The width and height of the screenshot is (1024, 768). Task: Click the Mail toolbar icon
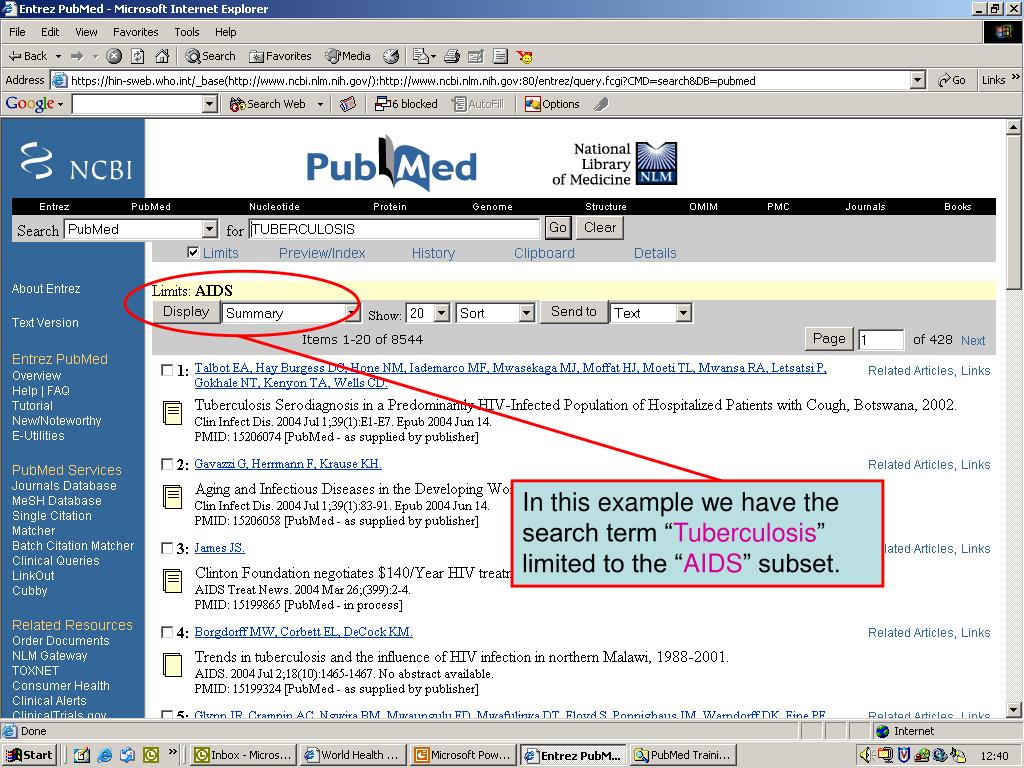click(424, 56)
